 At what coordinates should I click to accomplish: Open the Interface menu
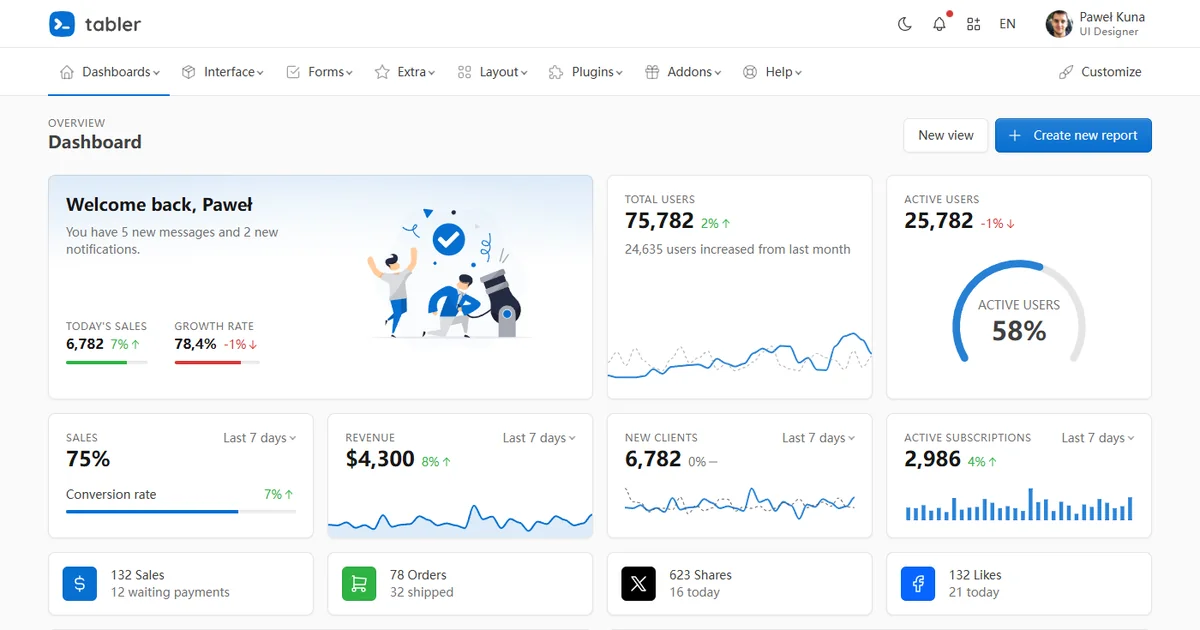(222, 72)
